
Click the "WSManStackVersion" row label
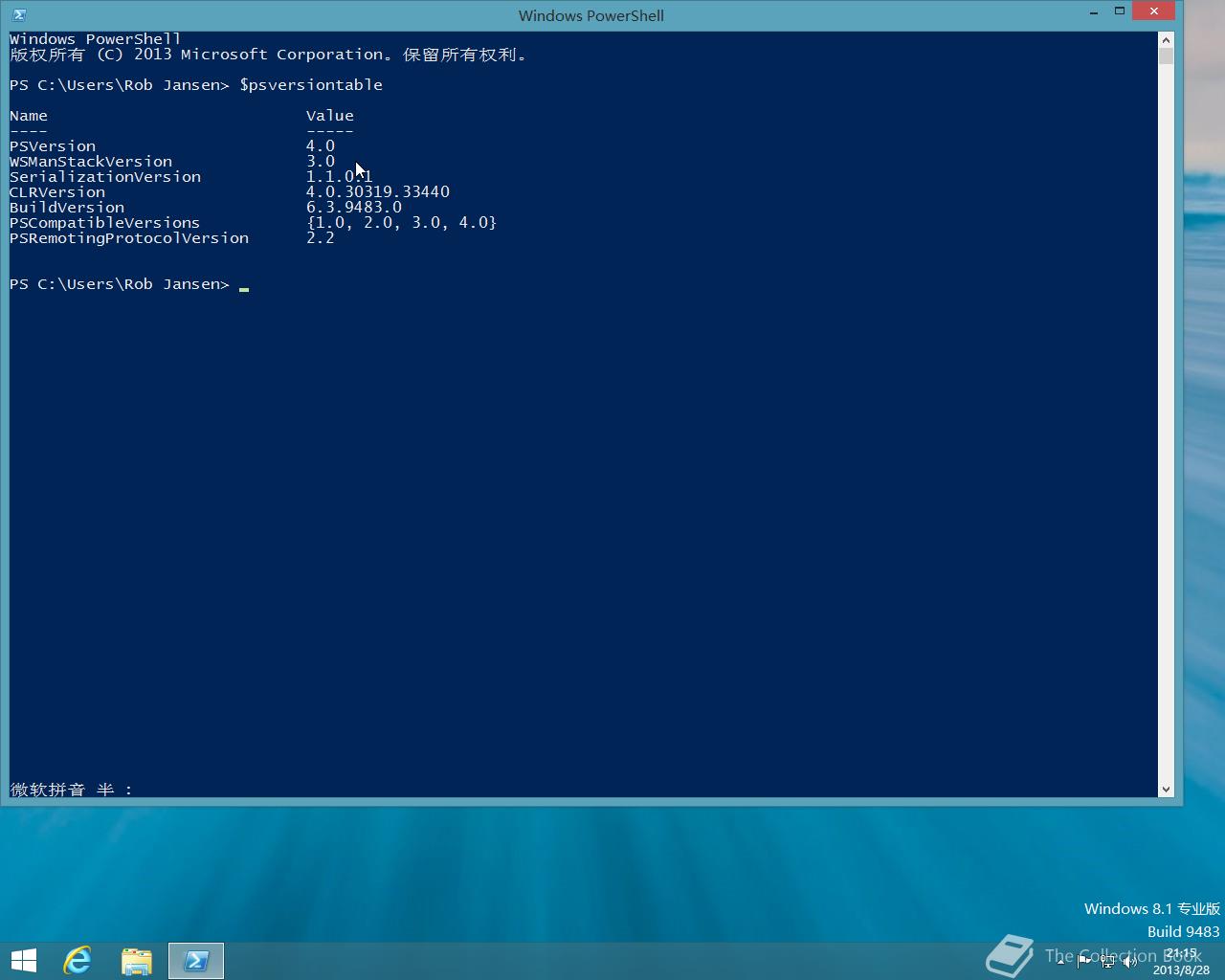91,162
